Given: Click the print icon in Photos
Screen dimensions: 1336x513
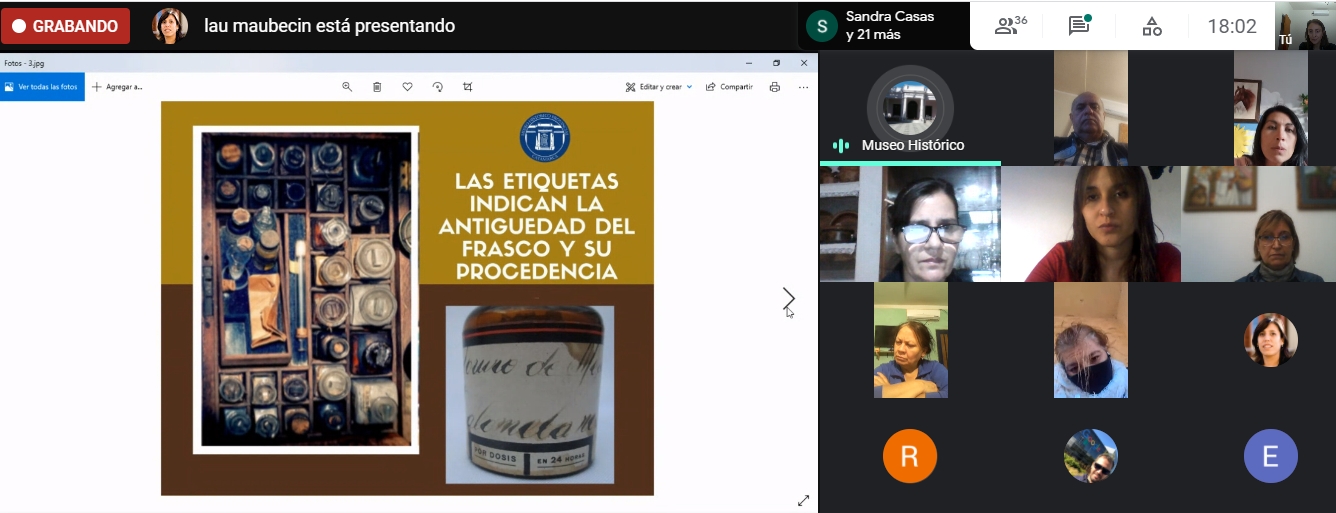Looking at the screenshot, I should tap(774, 87).
